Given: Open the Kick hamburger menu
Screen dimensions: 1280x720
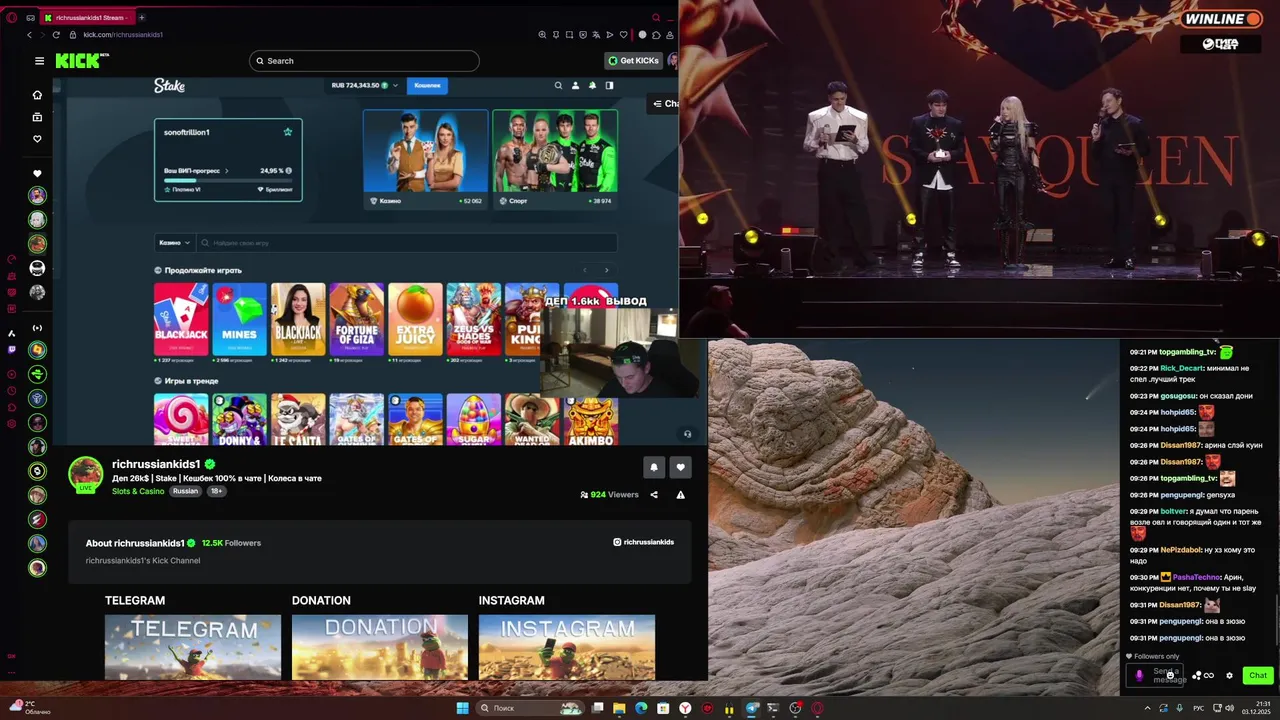Looking at the screenshot, I should (39, 61).
